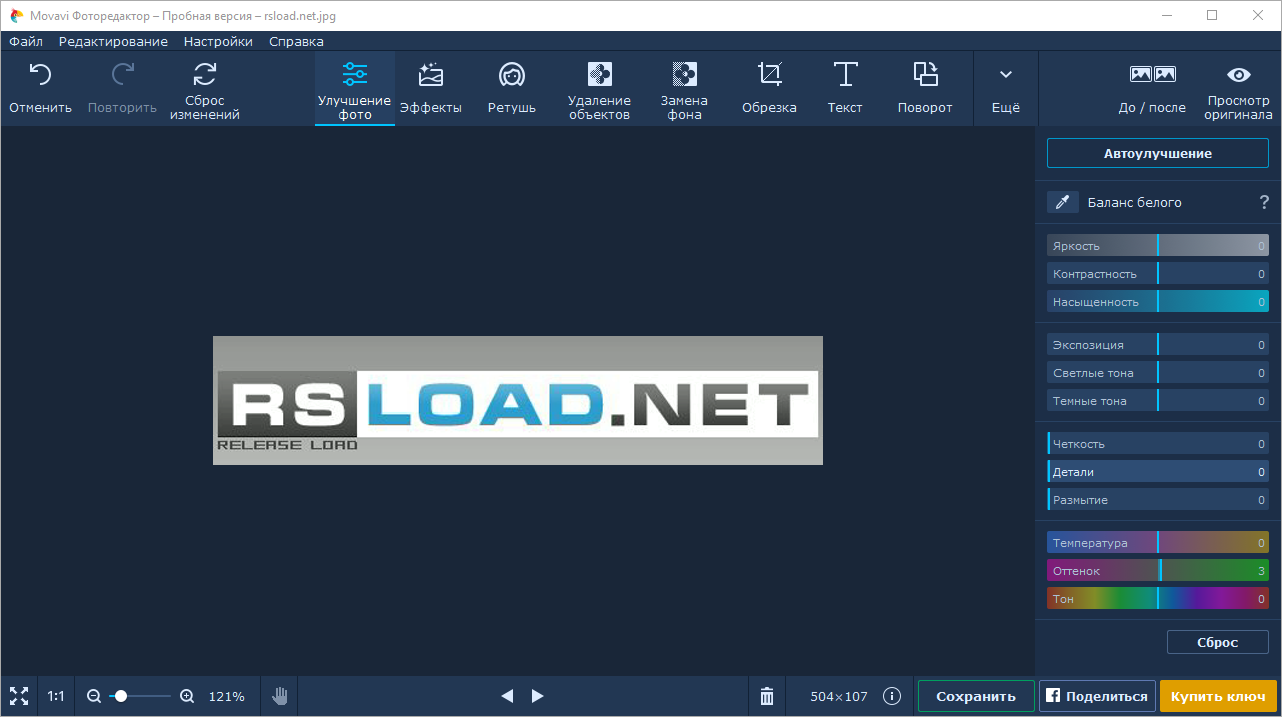Screen dimensions: 1282x717
Task: Expand the Ещё tools dropdown
Action: pos(1006,88)
